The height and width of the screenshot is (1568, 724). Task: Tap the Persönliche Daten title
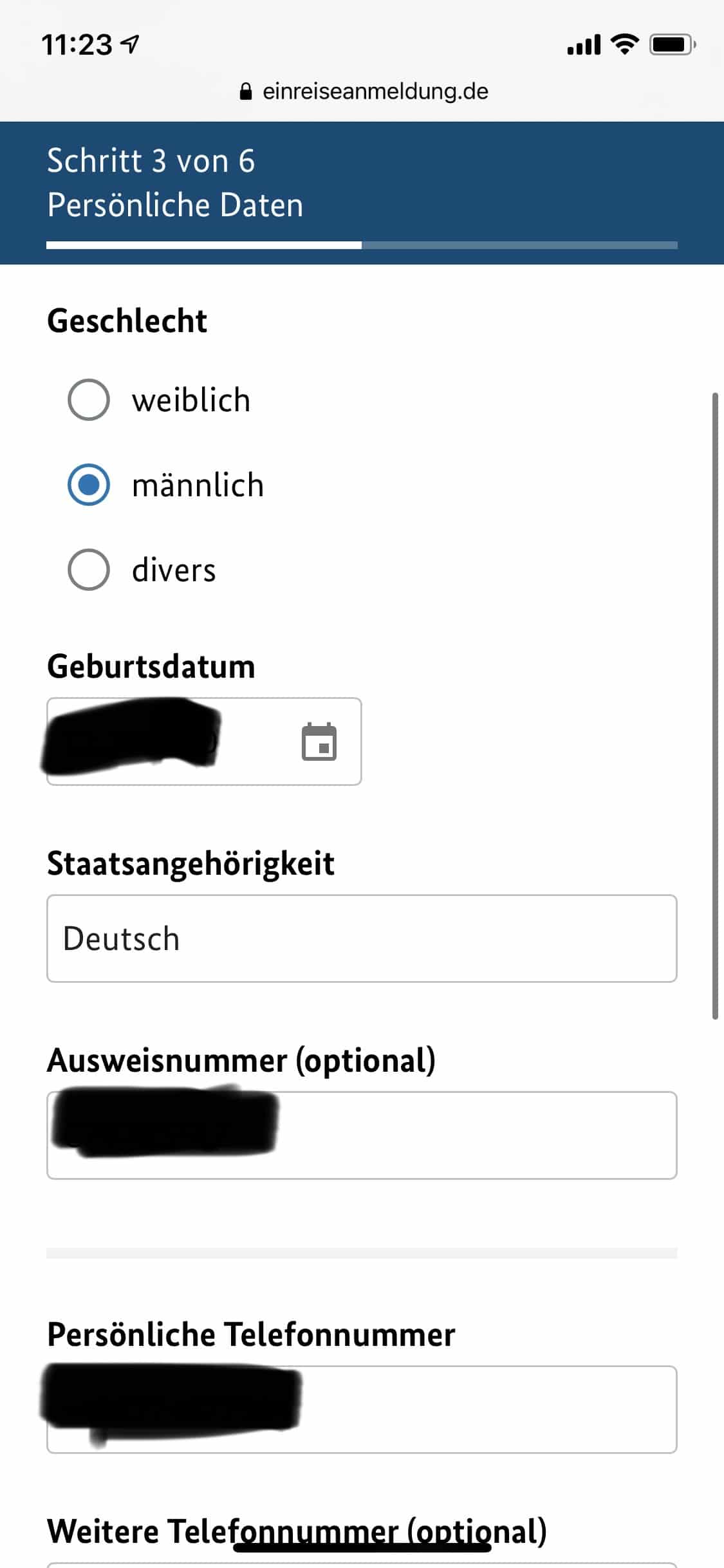(174, 205)
